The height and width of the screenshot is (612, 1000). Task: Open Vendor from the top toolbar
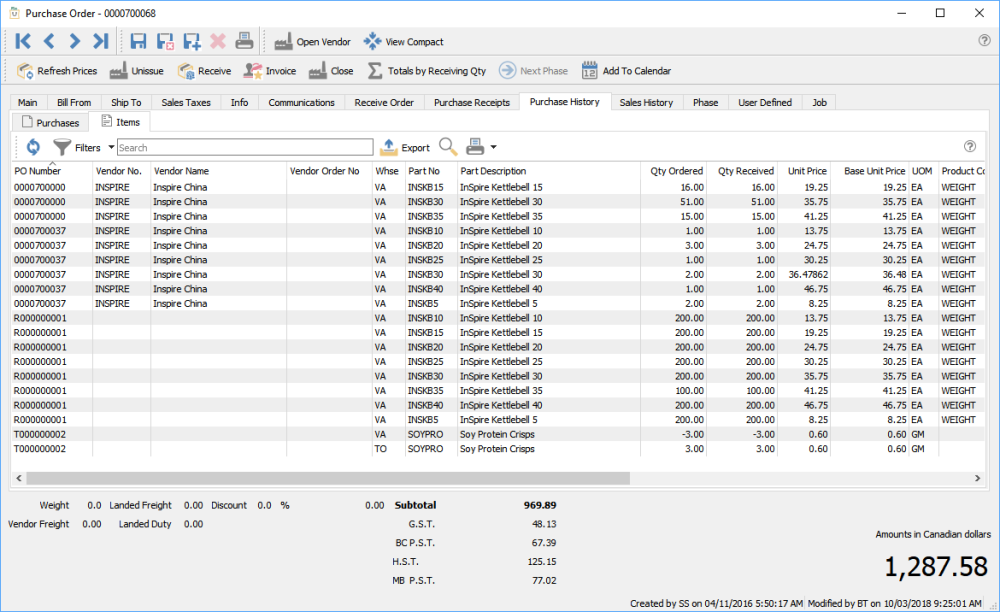pyautogui.click(x=312, y=42)
